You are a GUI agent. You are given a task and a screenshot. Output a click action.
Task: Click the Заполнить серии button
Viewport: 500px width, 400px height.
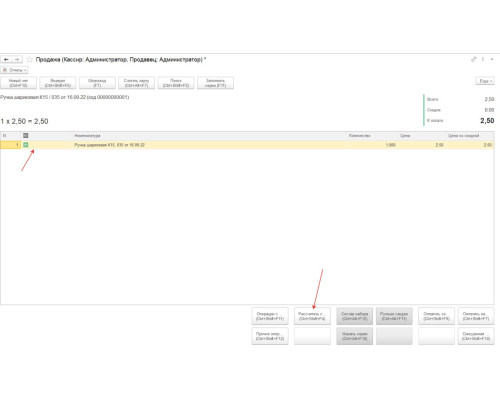tap(215, 83)
